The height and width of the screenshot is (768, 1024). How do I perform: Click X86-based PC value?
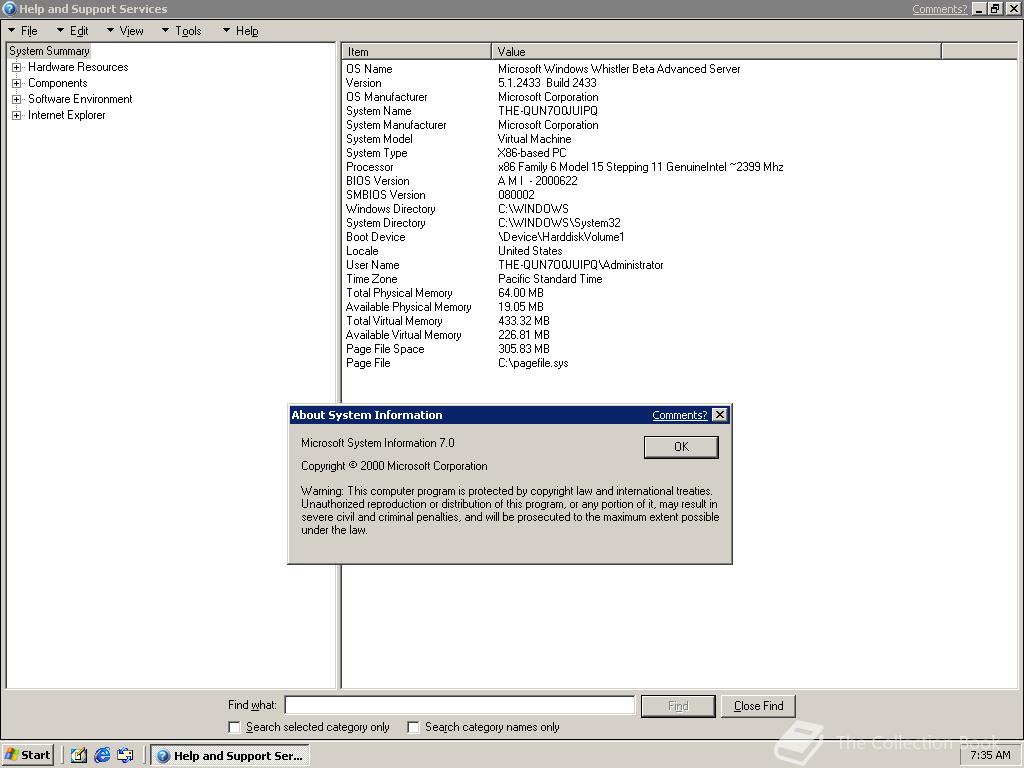click(532, 153)
